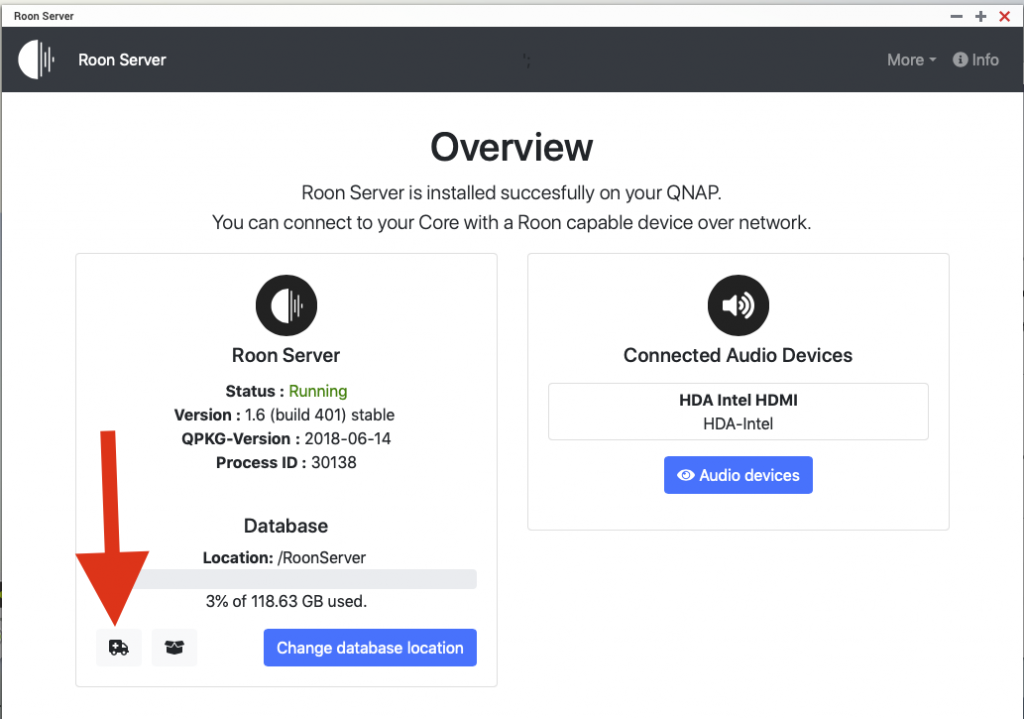Click the Roon logo in header

37,59
